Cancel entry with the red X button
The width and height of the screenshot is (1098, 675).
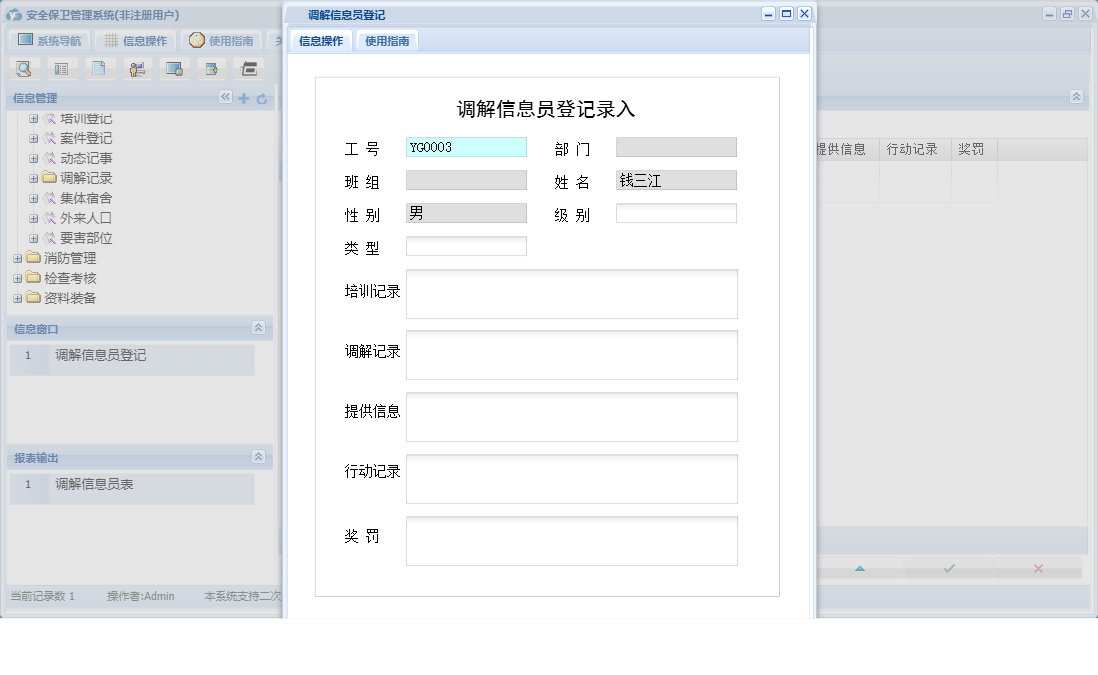(x=1037, y=567)
